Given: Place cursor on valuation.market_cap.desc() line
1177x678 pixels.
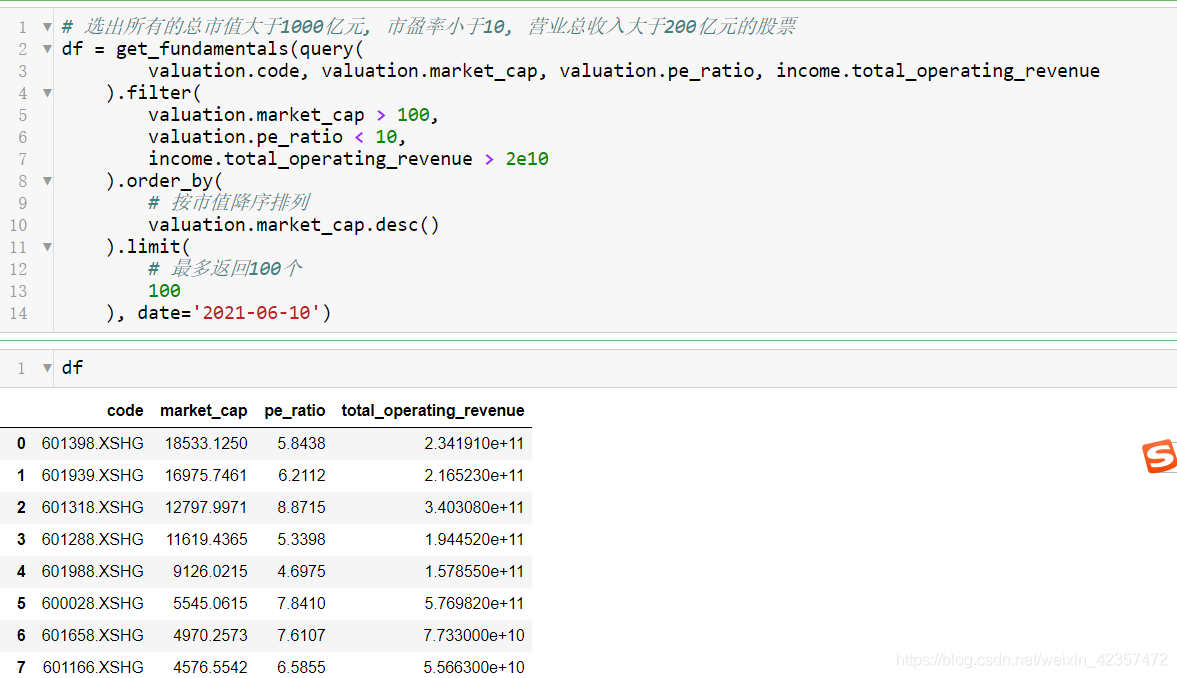Looking at the screenshot, I should pyautogui.click(x=293, y=225).
